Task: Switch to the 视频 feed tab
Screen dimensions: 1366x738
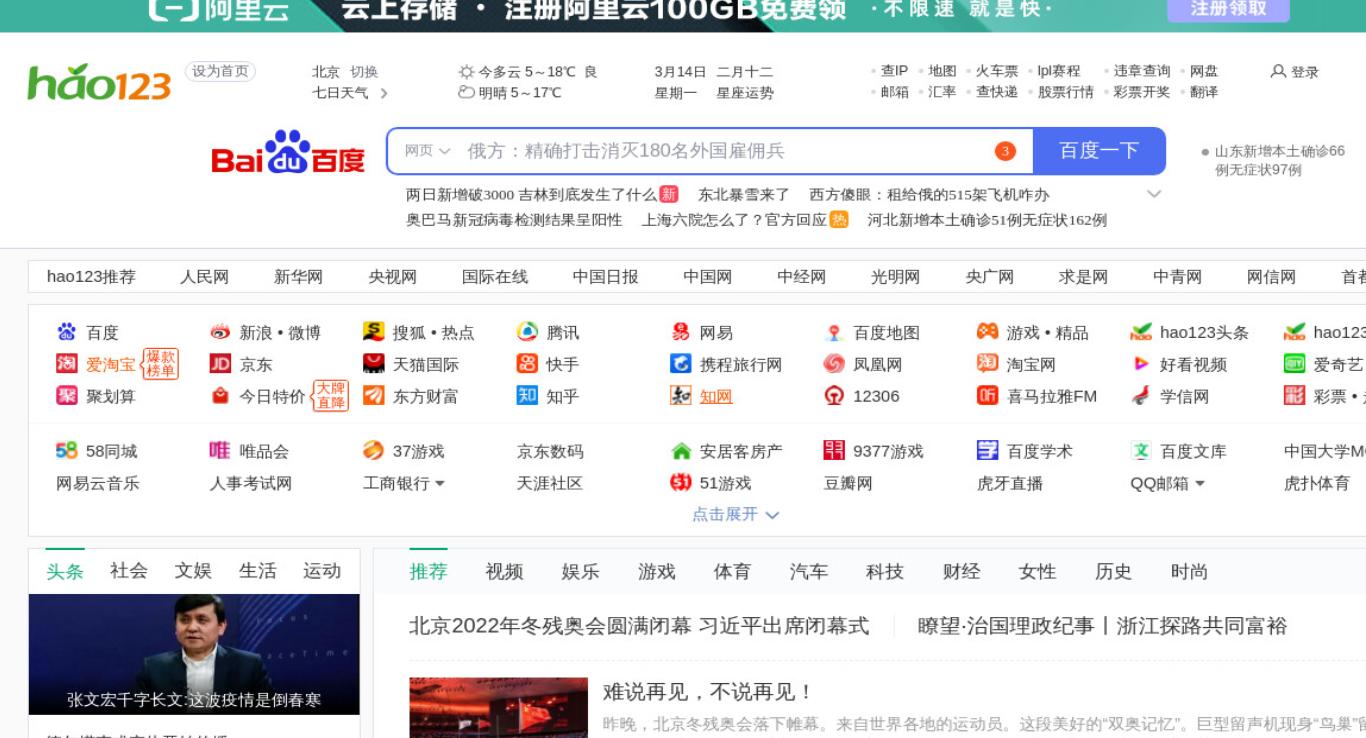Action: [504, 572]
